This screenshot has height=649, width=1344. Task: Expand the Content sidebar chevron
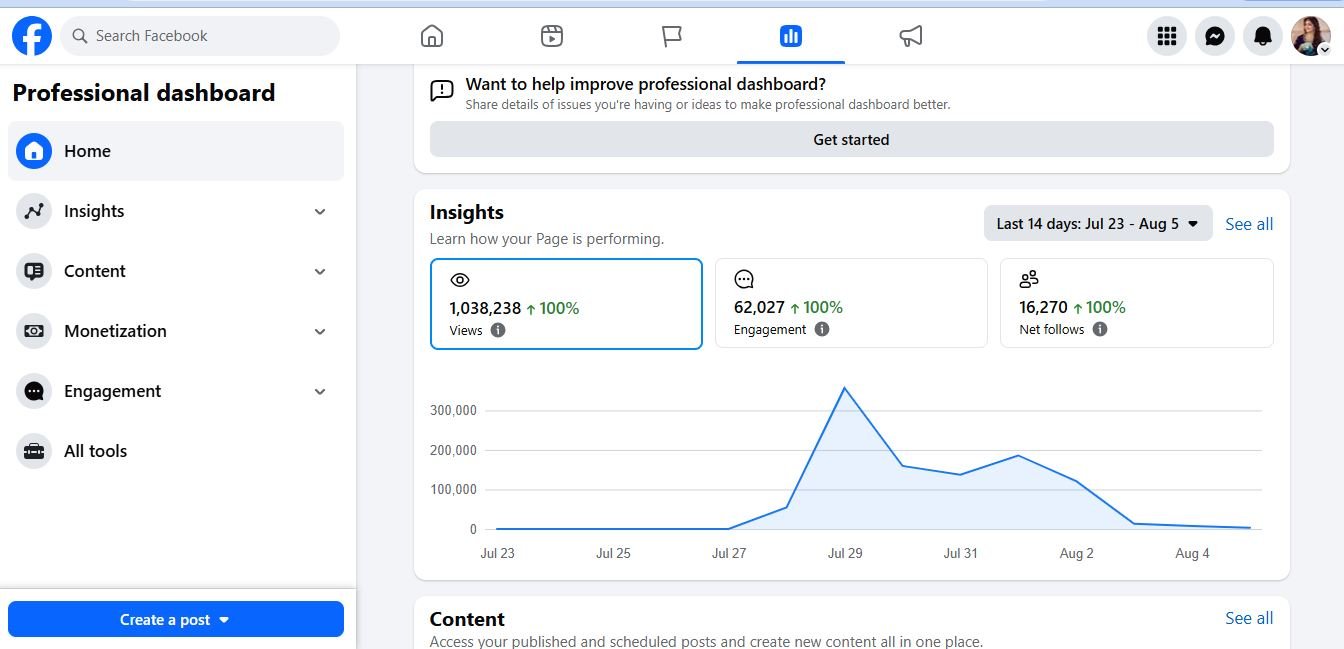[x=320, y=271]
